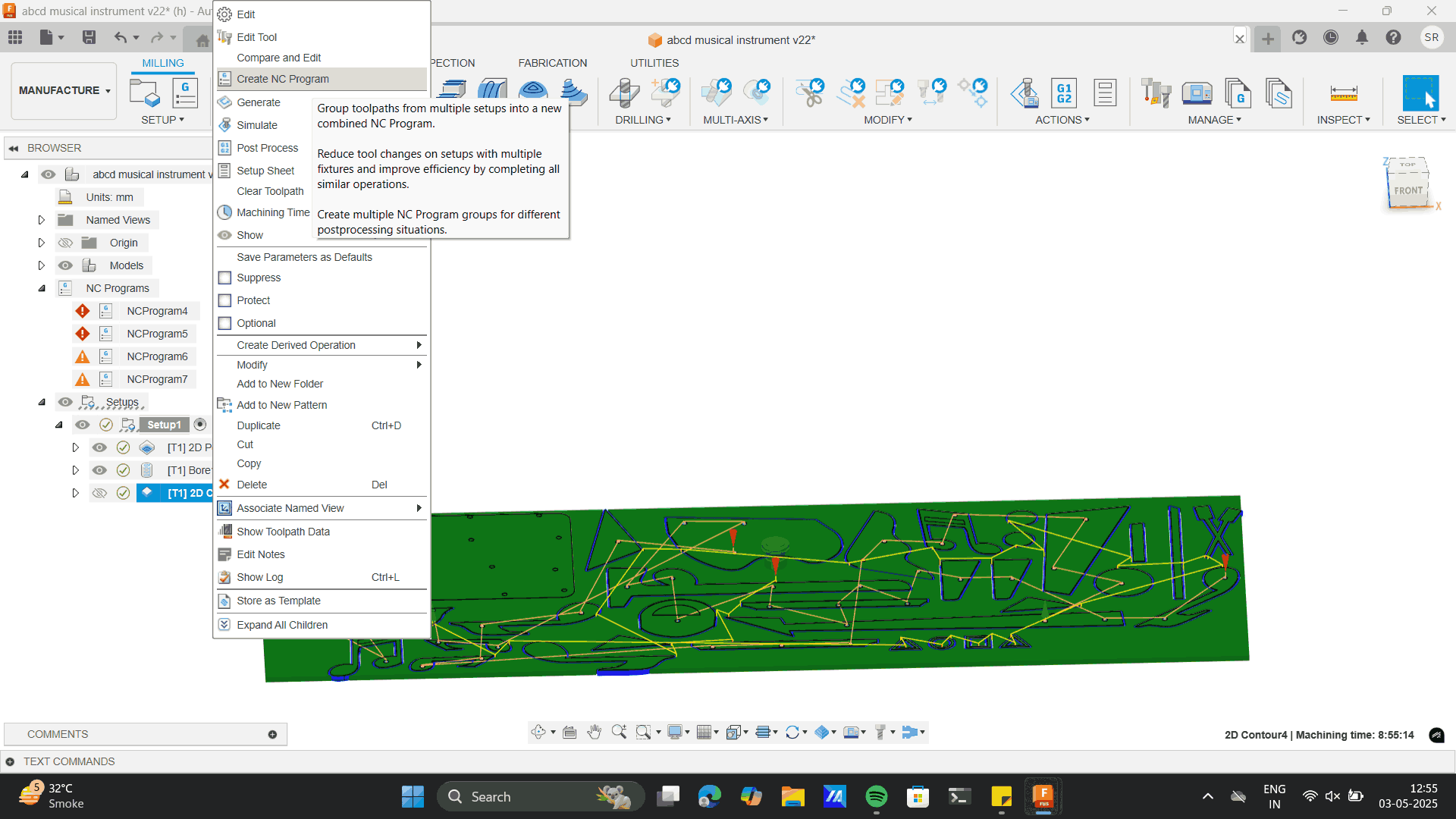Open Microsoft Edge from taskbar
This screenshot has height=819, width=1456.
[x=709, y=796]
